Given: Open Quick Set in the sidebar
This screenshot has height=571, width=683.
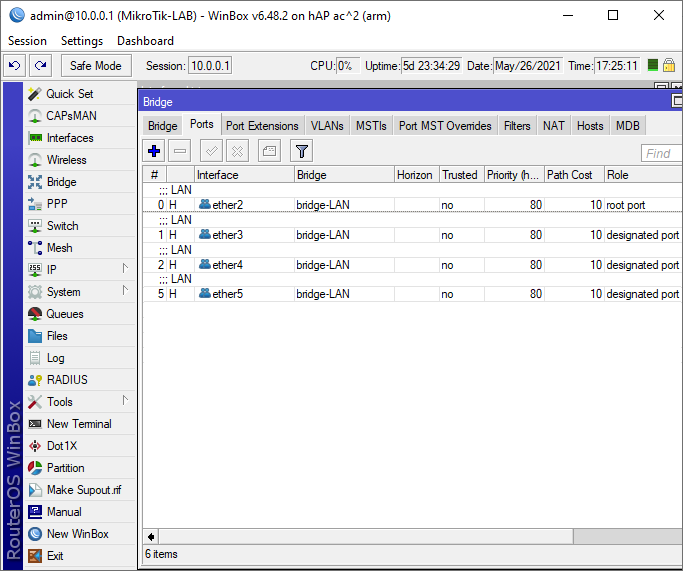Looking at the screenshot, I should coord(80,94).
